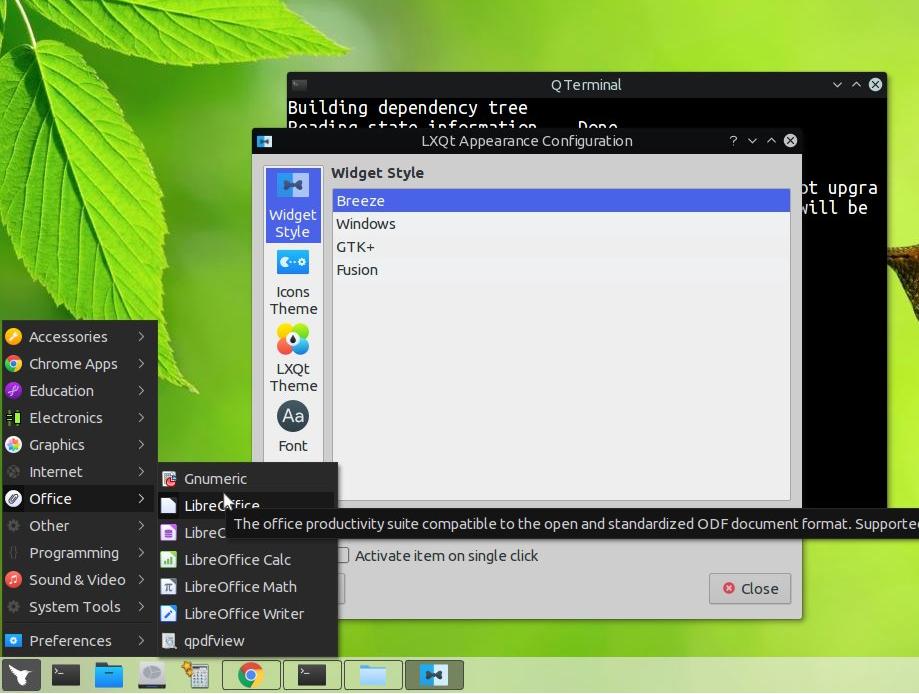Expand the System Tools submenu arrow

[x=141, y=606]
